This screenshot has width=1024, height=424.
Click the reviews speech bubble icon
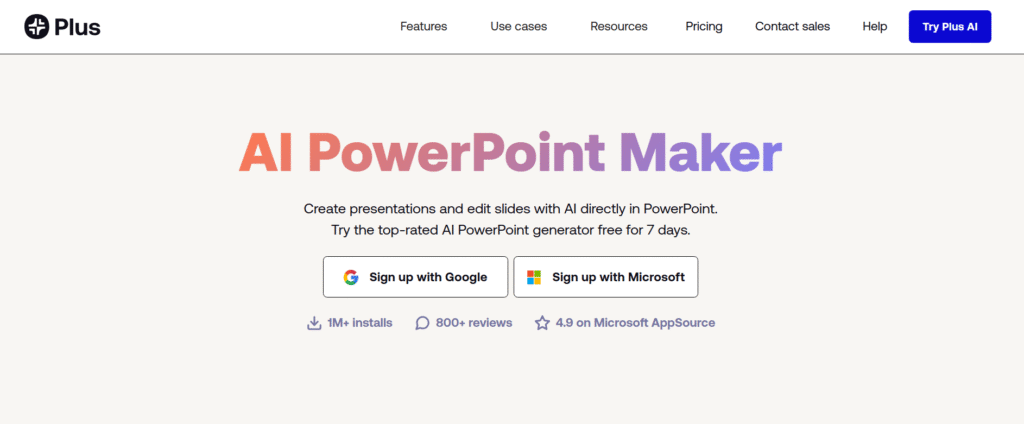(x=423, y=323)
